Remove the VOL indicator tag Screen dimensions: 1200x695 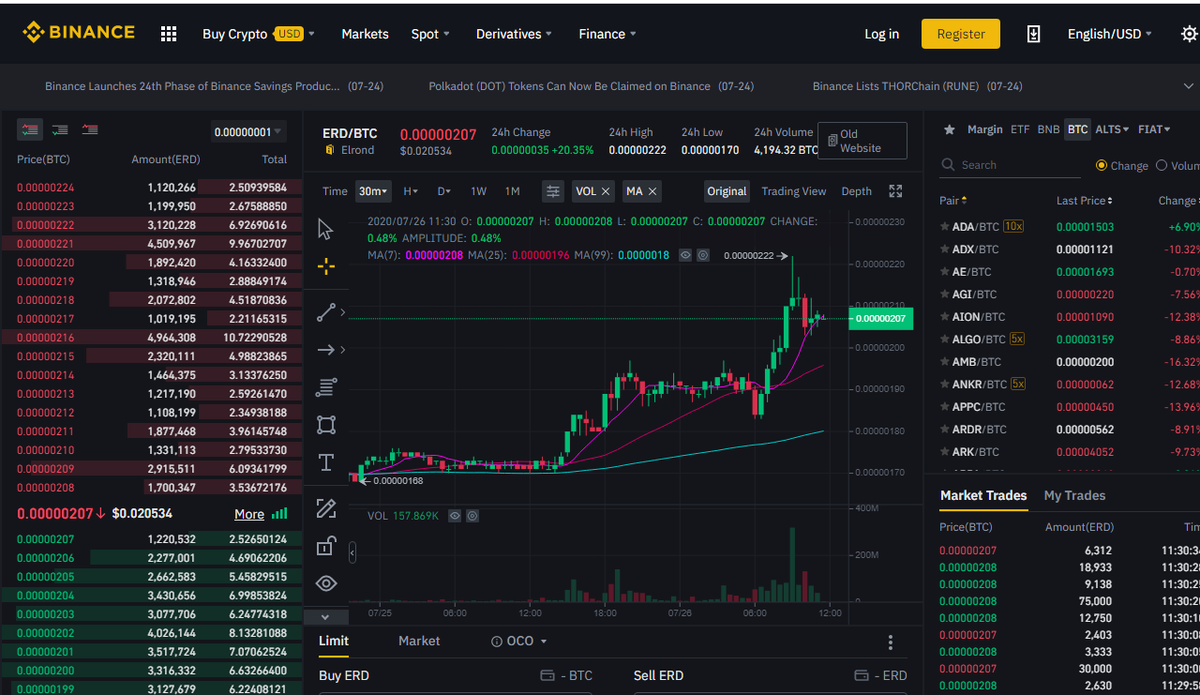point(606,191)
